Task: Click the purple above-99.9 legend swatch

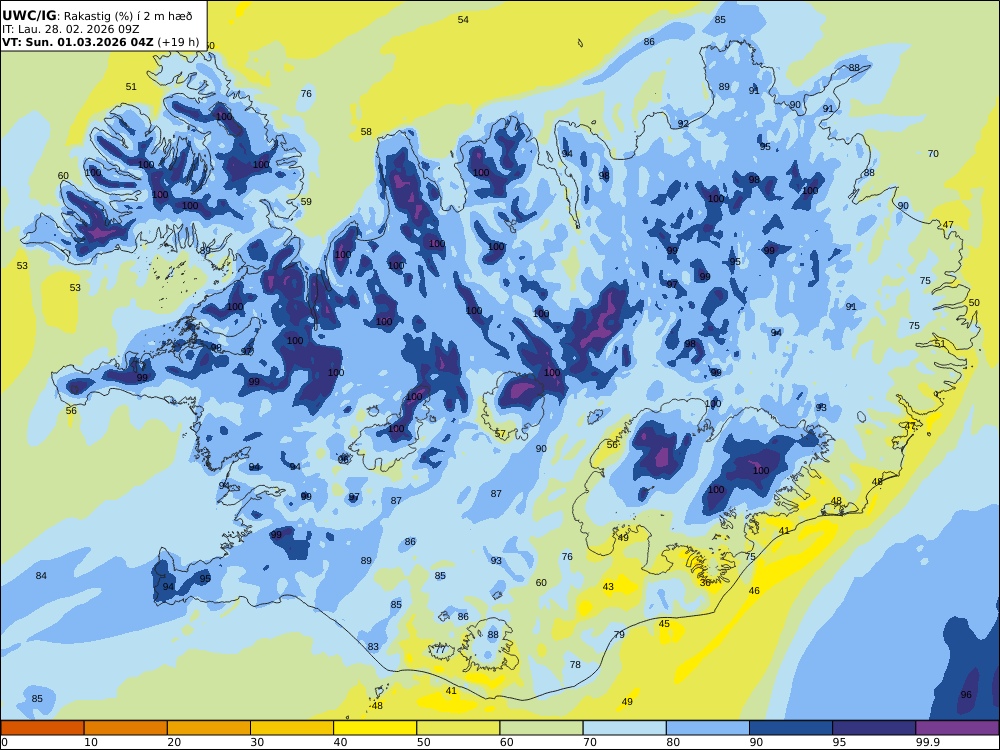Action: [957, 728]
